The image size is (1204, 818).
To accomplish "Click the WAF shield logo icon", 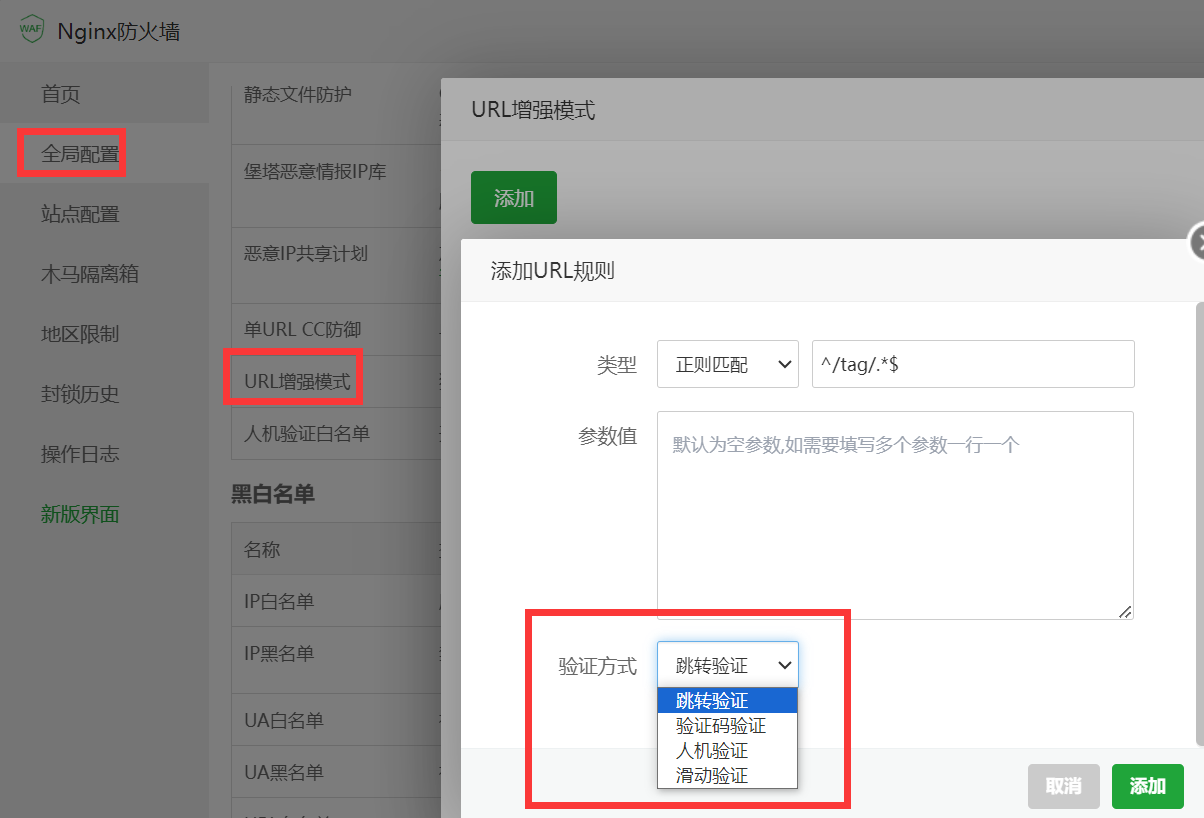I will pyautogui.click(x=32, y=30).
